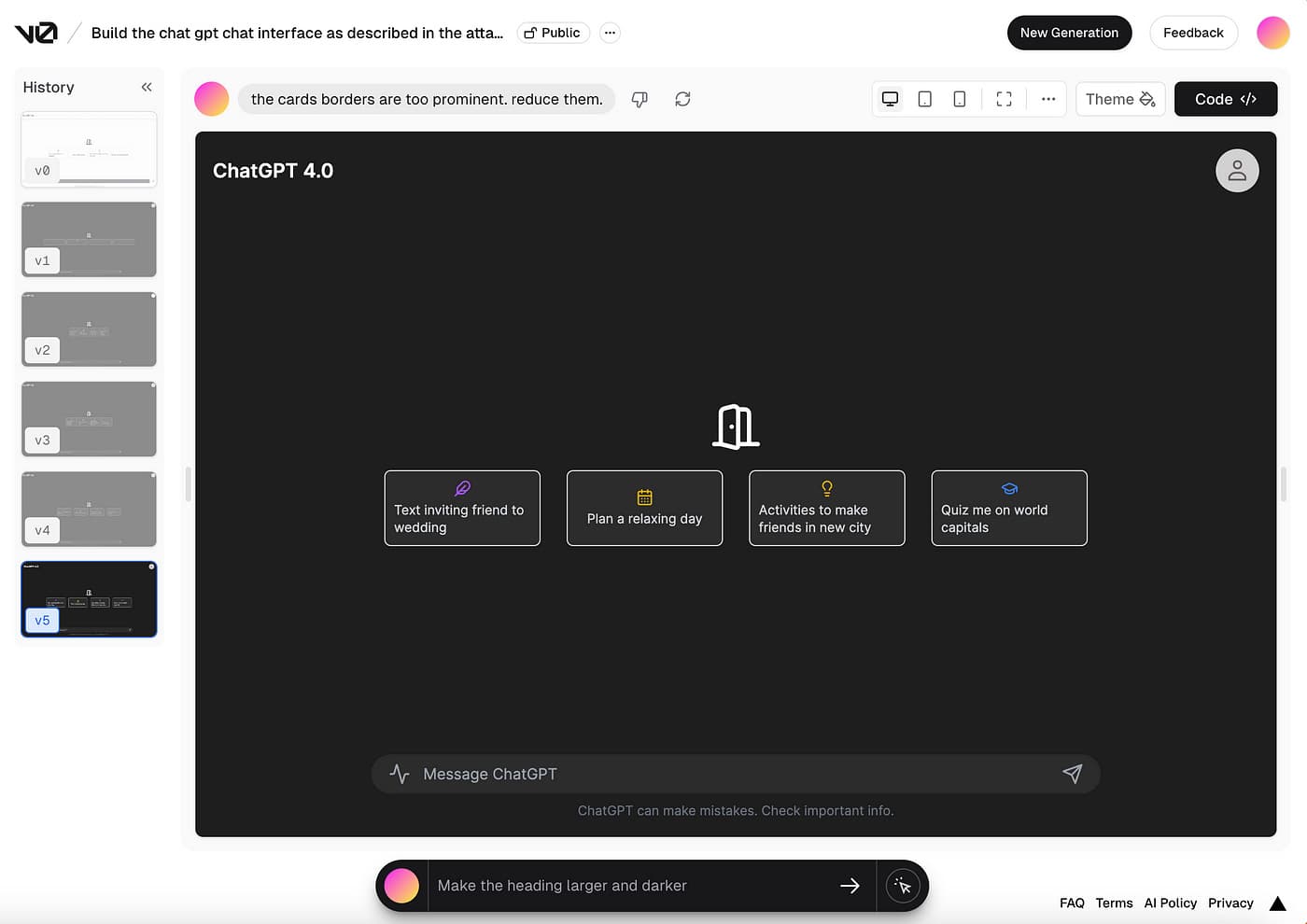Click the cursor element picker icon
Image resolution: width=1307 pixels, height=924 pixels.
(x=903, y=886)
